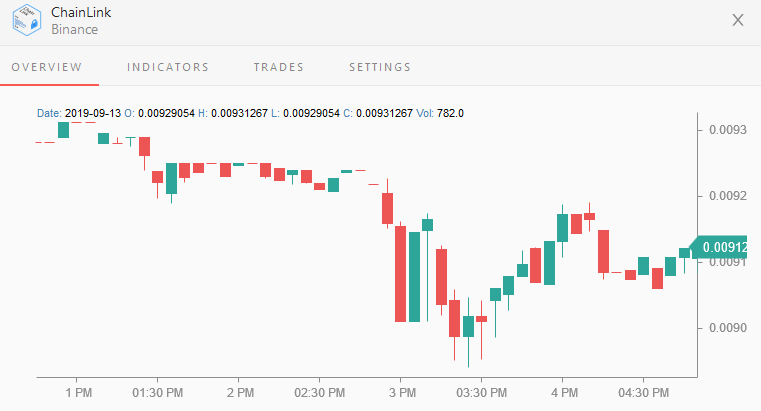The height and width of the screenshot is (411, 761).
Task: Go to the Settings tab
Action: pyautogui.click(x=380, y=67)
